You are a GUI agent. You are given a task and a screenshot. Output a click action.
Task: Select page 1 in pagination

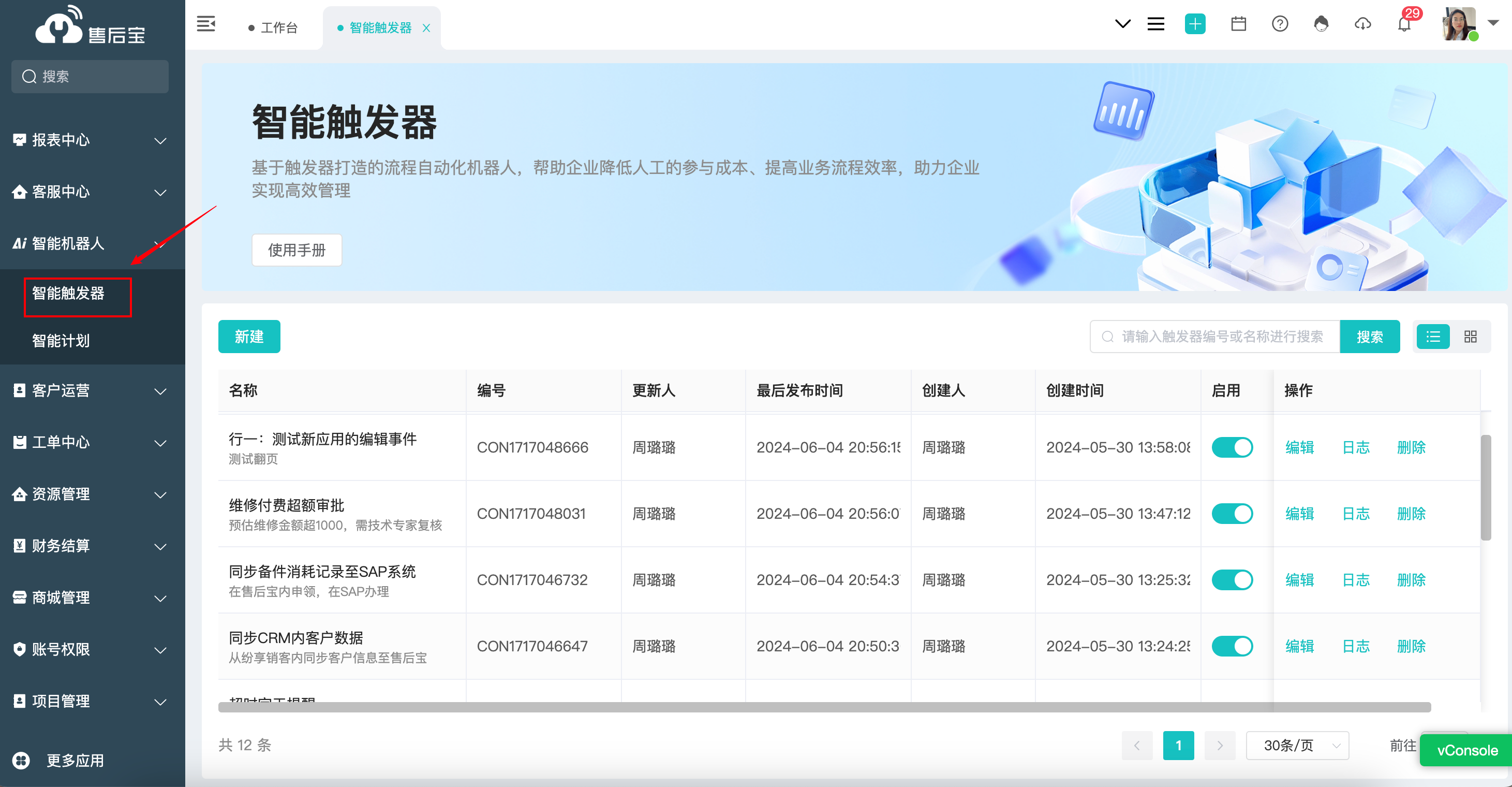point(1179,745)
